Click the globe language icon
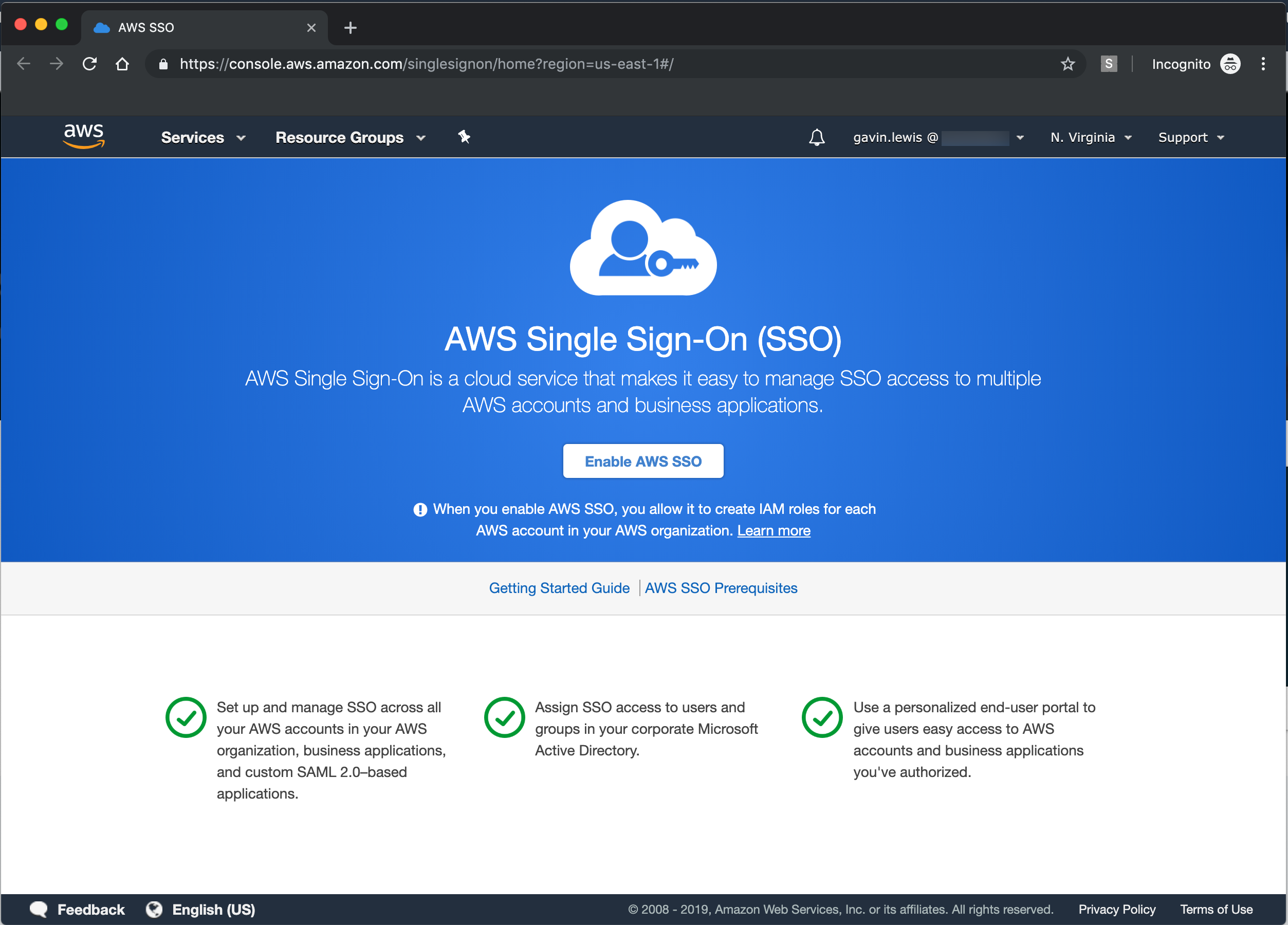 click(154, 909)
